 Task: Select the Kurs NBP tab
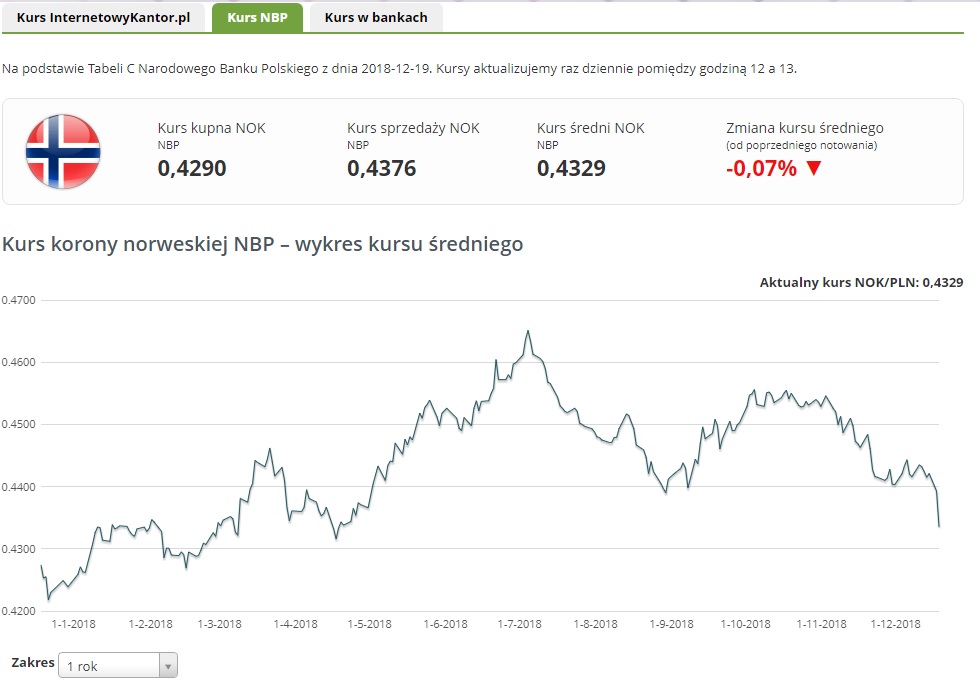pos(257,17)
